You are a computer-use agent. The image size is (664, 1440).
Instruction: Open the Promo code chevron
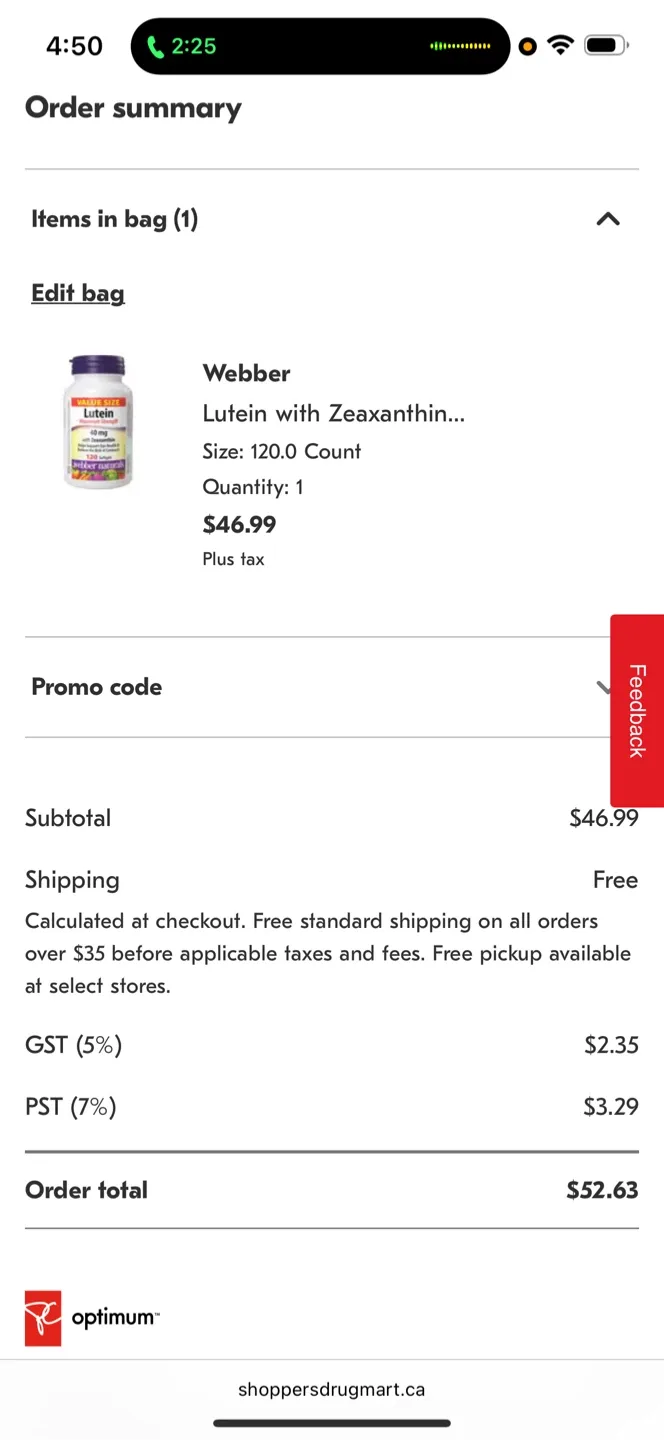coord(604,687)
